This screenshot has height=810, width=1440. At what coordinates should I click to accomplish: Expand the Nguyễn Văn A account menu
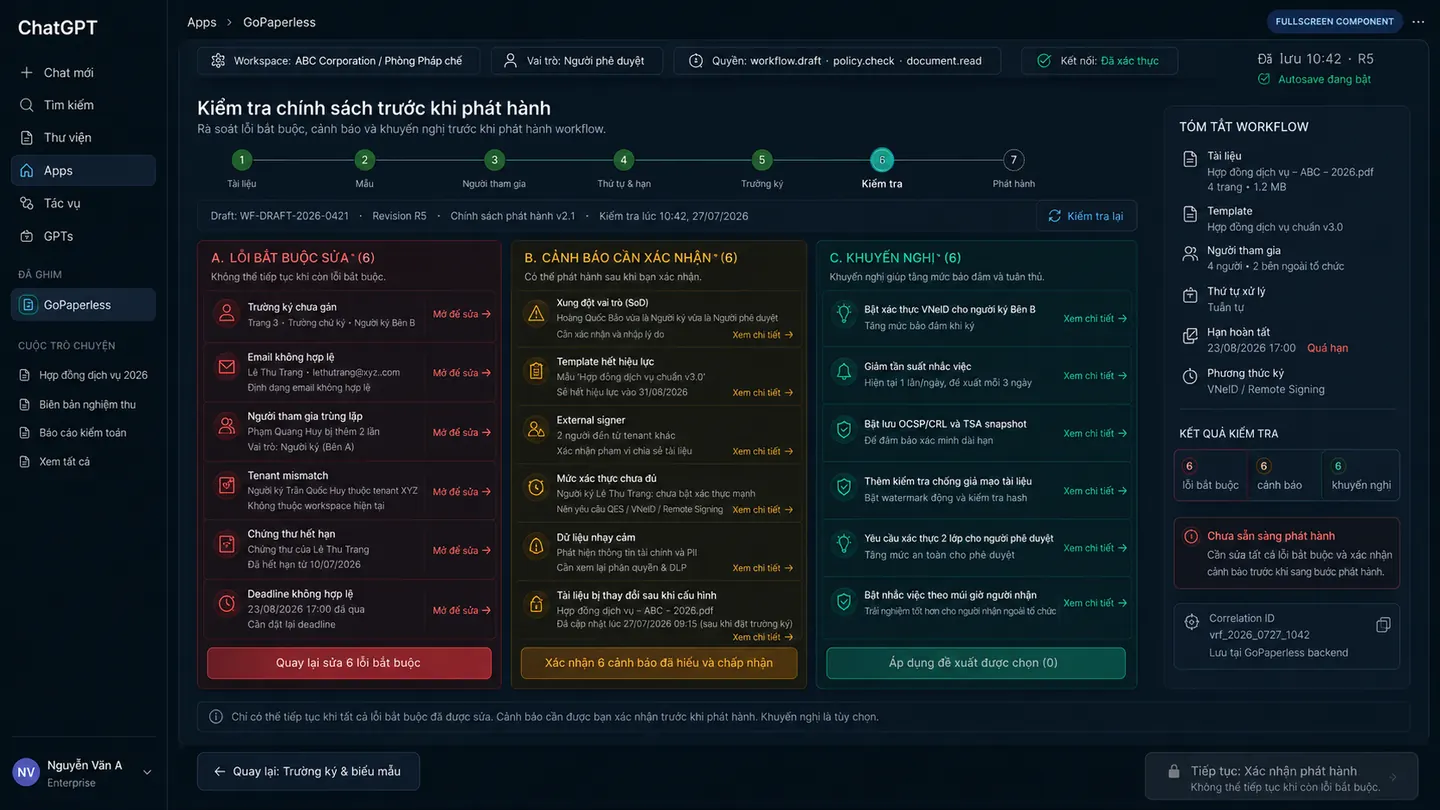(x=148, y=773)
